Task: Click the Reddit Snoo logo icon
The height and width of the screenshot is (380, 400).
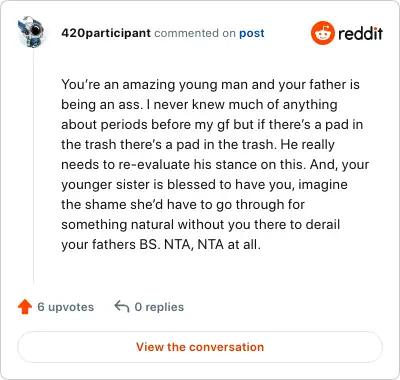Action: click(322, 33)
